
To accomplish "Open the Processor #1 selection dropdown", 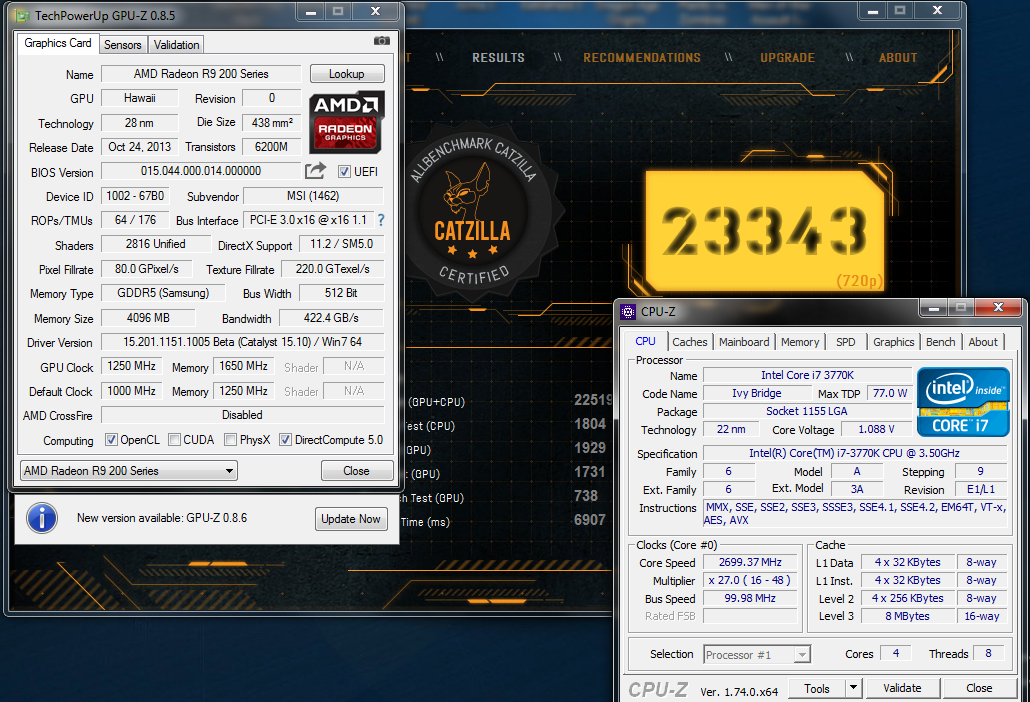I will (757, 655).
